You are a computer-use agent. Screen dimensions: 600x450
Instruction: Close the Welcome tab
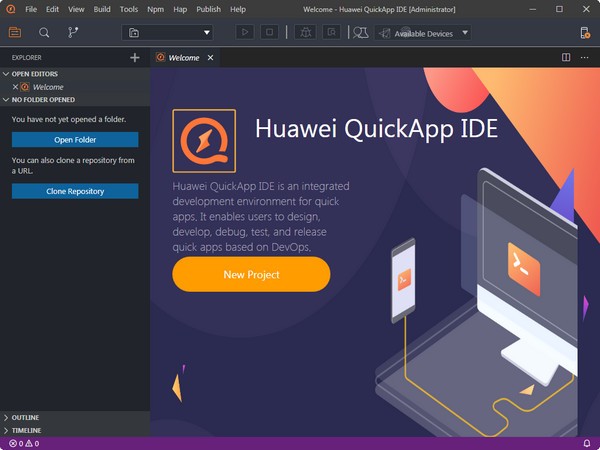click(x=210, y=58)
